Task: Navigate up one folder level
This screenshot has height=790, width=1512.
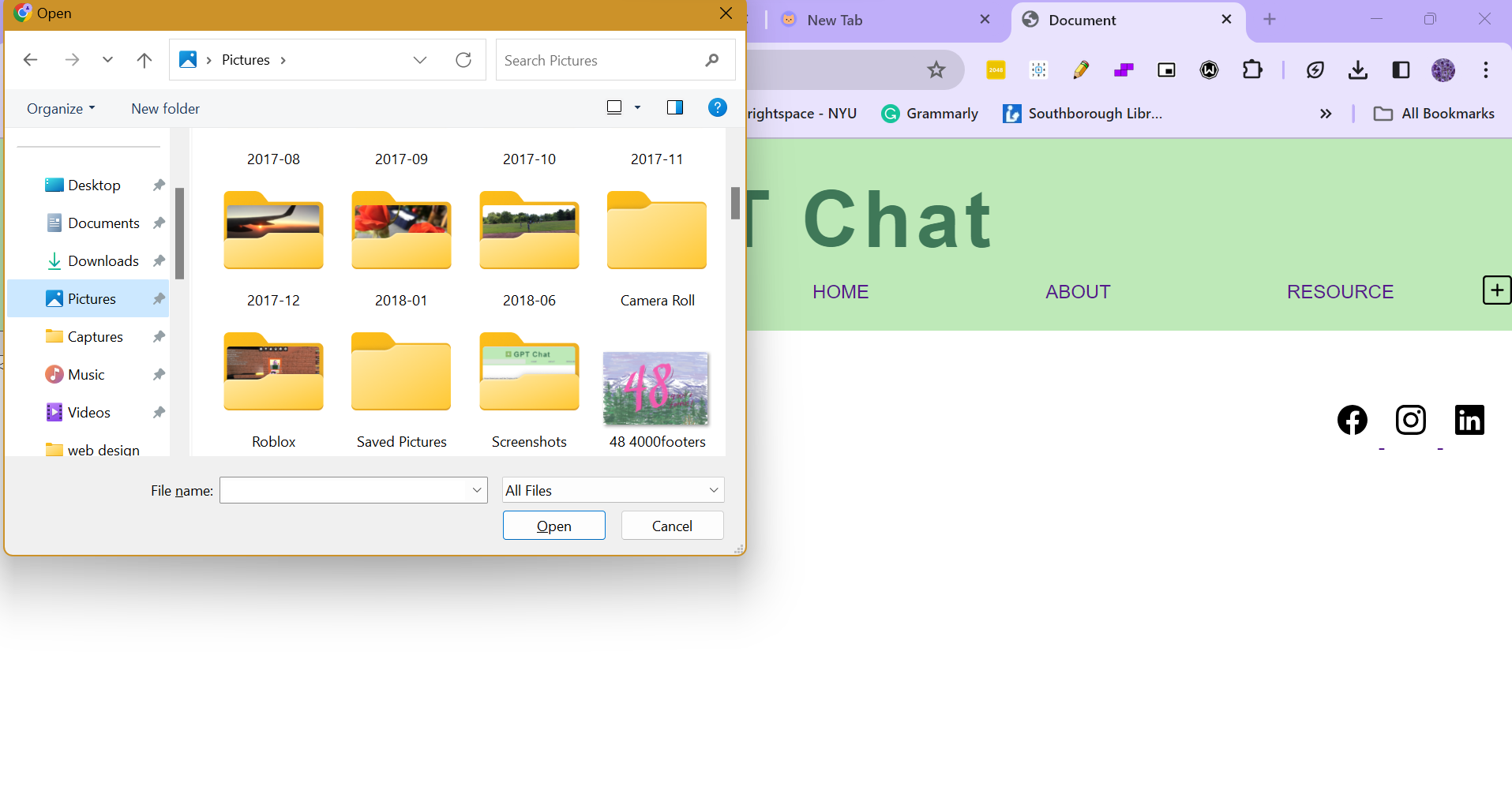Action: click(144, 59)
